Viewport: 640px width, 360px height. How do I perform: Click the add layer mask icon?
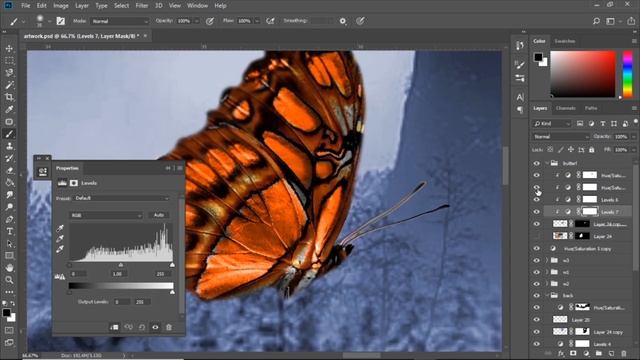click(573, 353)
